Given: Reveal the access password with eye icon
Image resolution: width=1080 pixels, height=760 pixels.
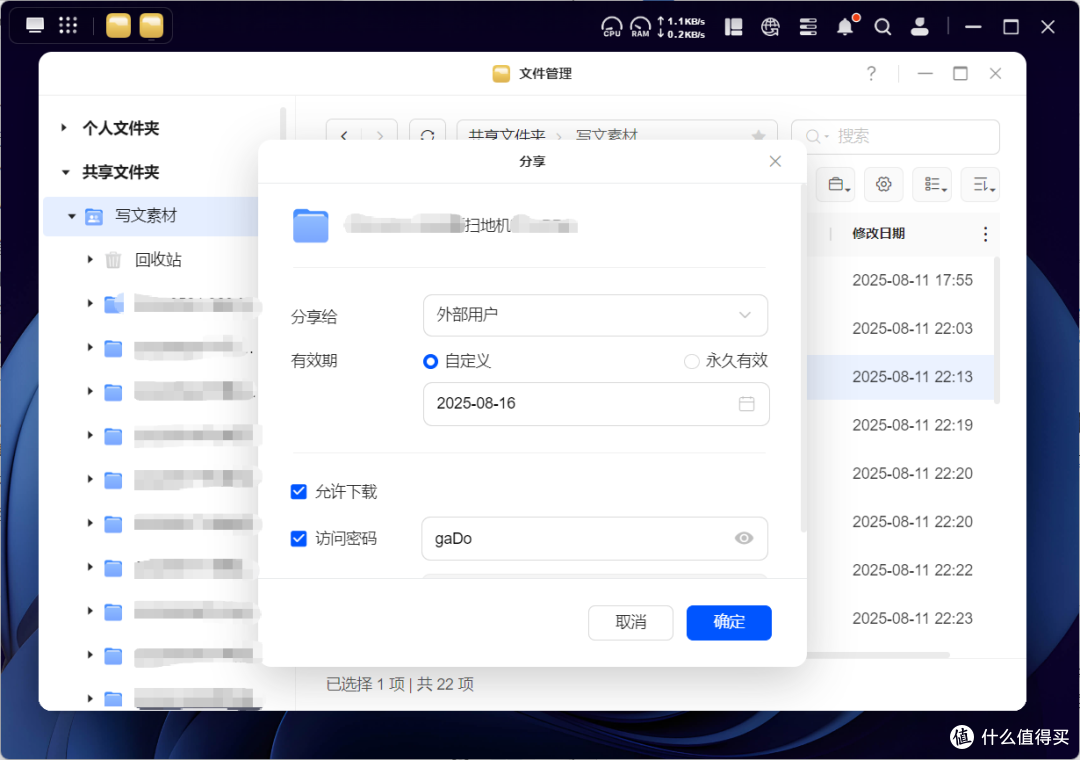Looking at the screenshot, I should click(744, 538).
